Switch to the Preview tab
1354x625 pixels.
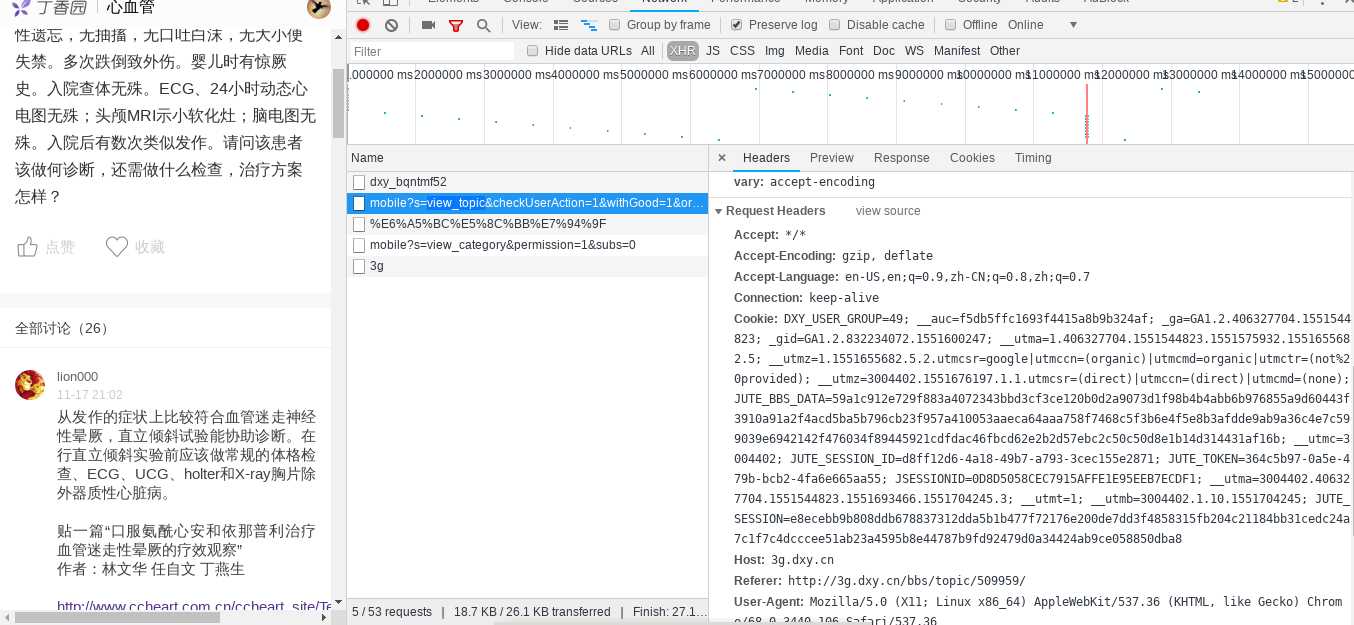tap(832, 158)
